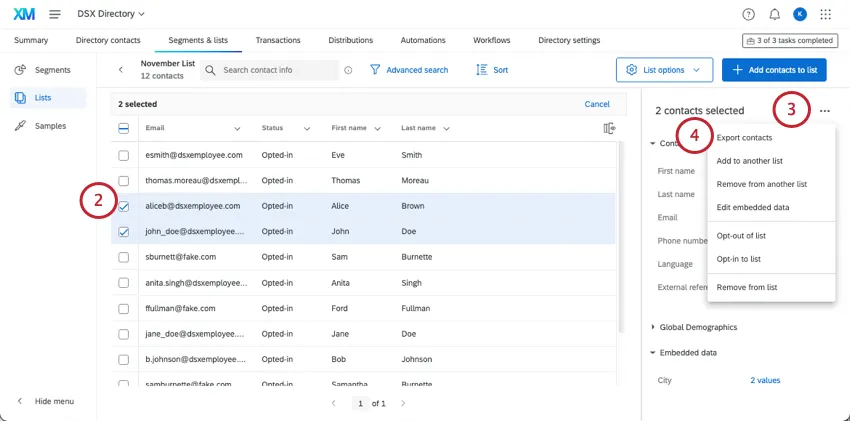Uncheck the aliceb@dsxemployee.com contact checkbox
850x421 pixels.
click(x=124, y=206)
